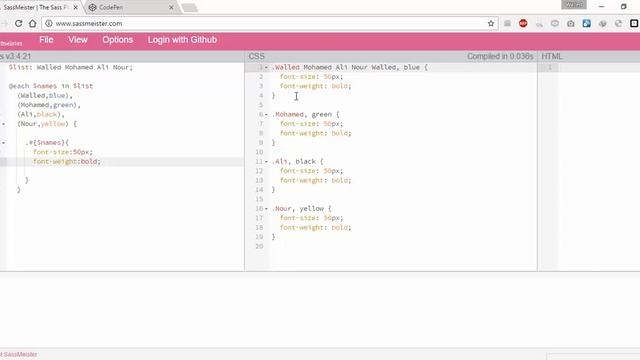Collapse the .Nour rule on CSS line 16
Viewport: 640px width, 360px height.
pyautogui.click(x=267, y=209)
